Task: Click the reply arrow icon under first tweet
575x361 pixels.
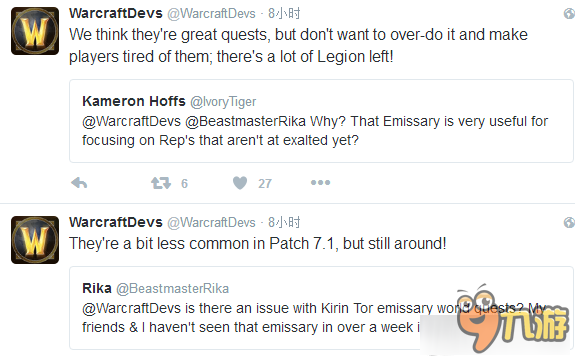Action: [79, 183]
